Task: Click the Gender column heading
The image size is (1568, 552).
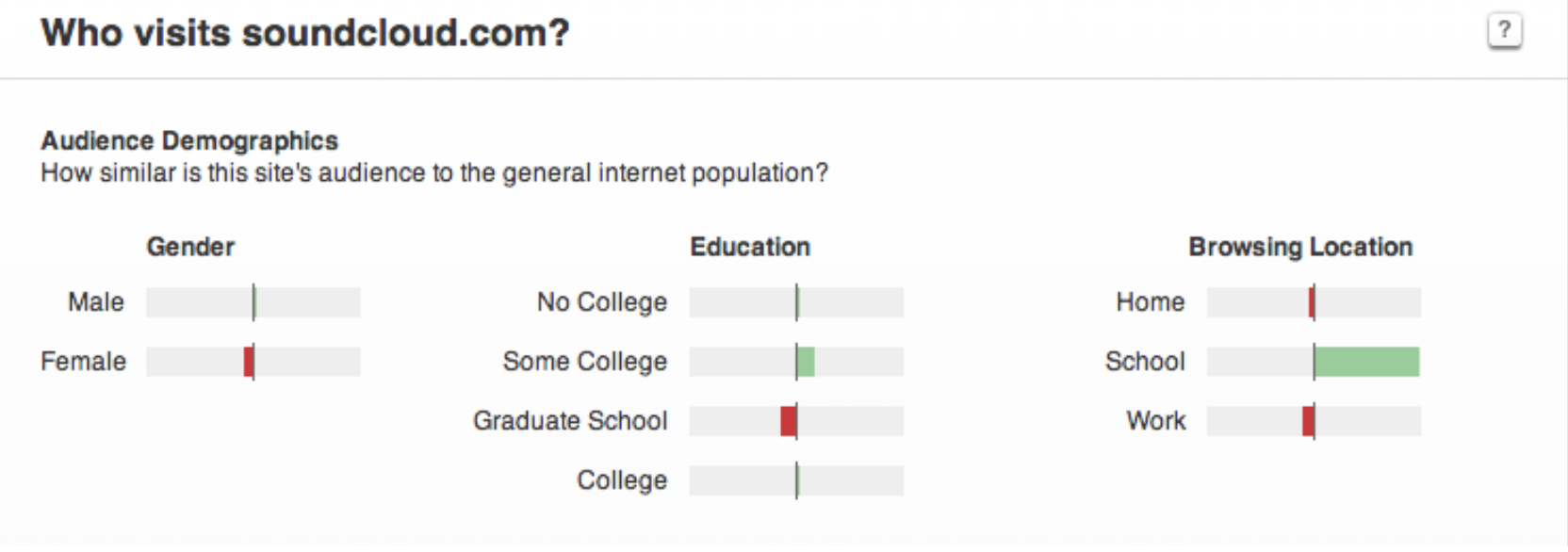Action: click(190, 247)
